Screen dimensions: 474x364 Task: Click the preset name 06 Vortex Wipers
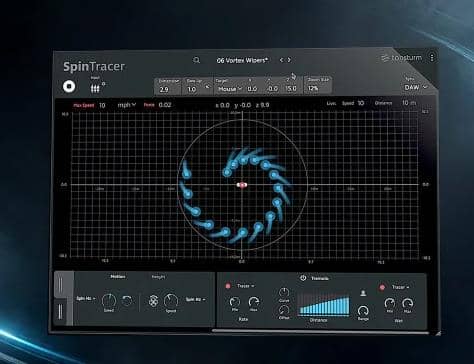pos(242,60)
